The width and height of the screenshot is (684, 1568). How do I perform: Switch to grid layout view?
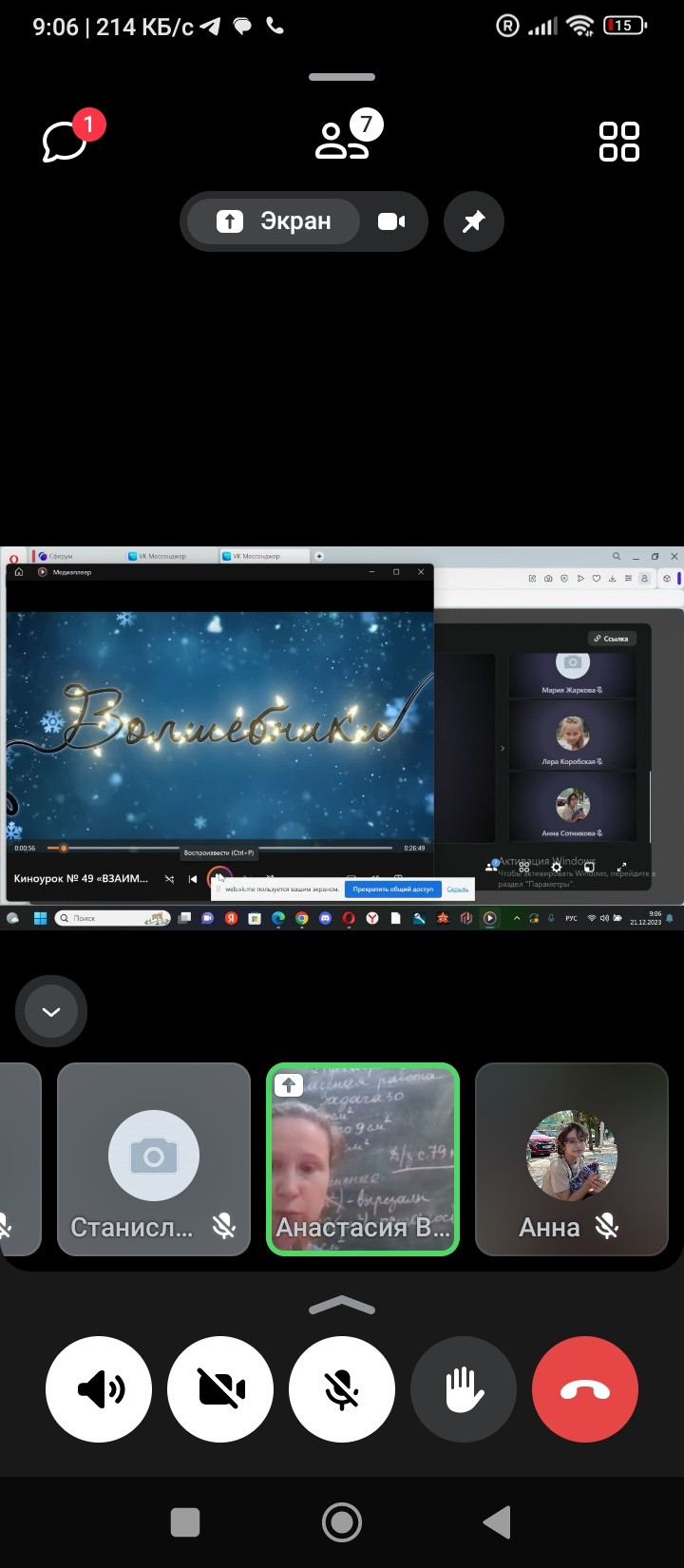pyautogui.click(x=619, y=142)
